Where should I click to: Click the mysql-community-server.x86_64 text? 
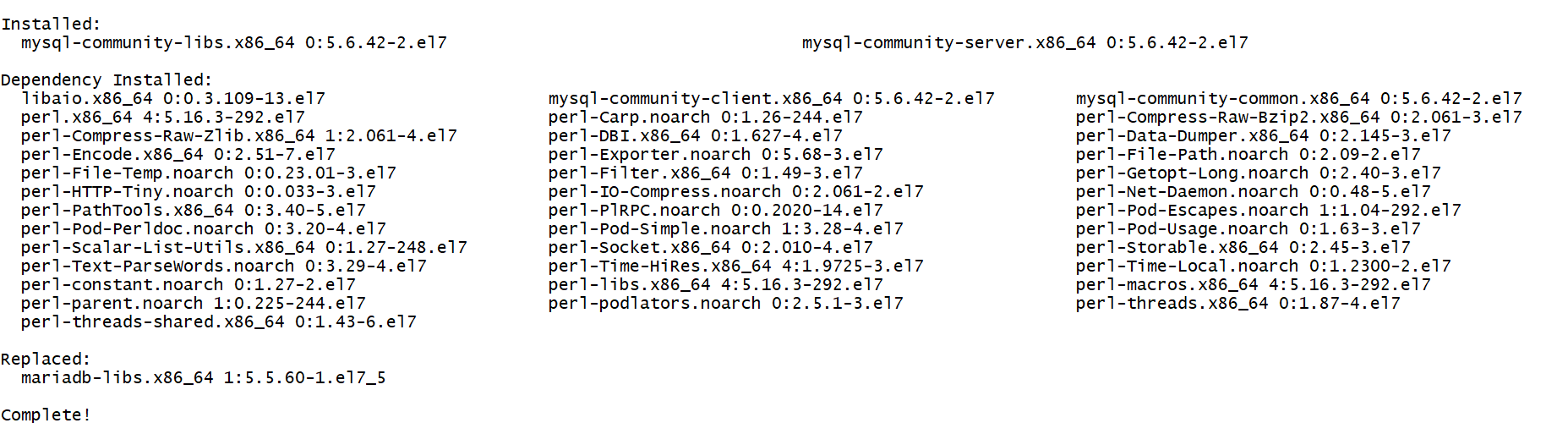(x=948, y=43)
